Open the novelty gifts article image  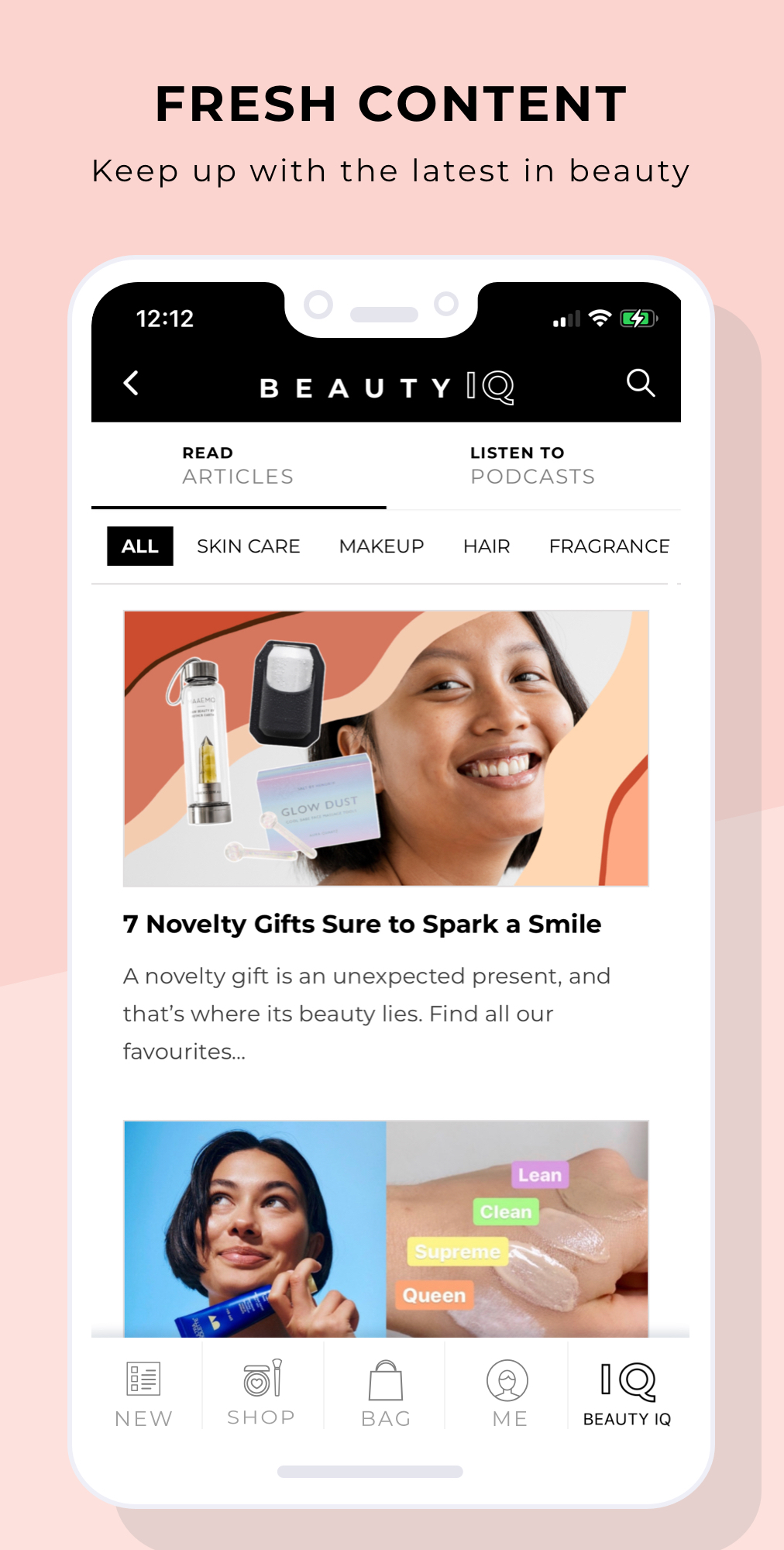coord(386,749)
